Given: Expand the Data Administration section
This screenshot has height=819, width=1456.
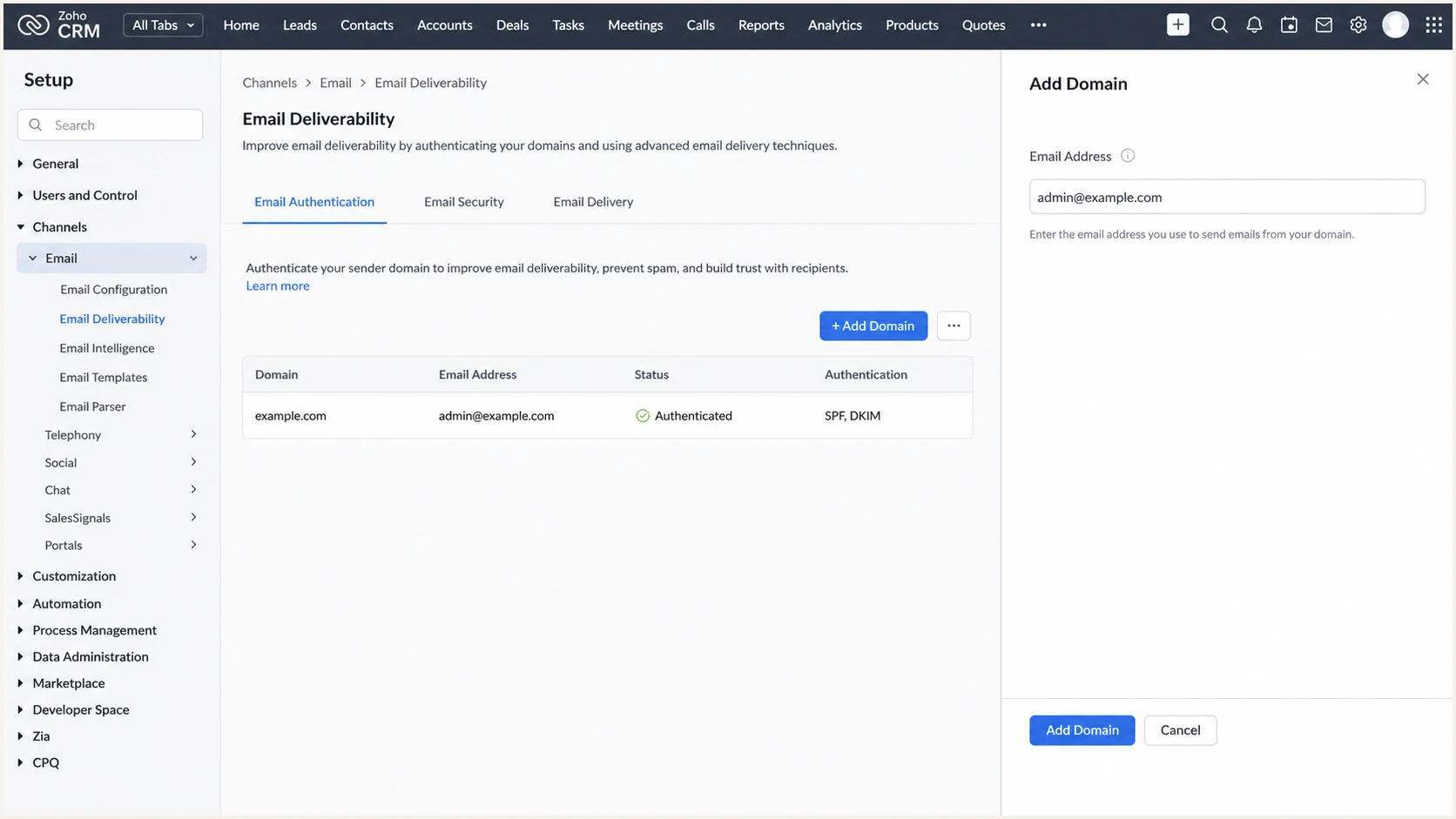Looking at the screenshot, I should coord(20,656).
